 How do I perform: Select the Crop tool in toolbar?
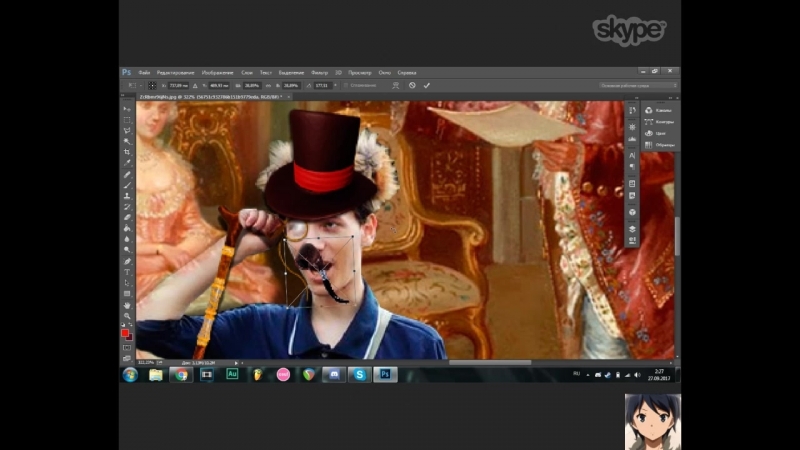127,152
